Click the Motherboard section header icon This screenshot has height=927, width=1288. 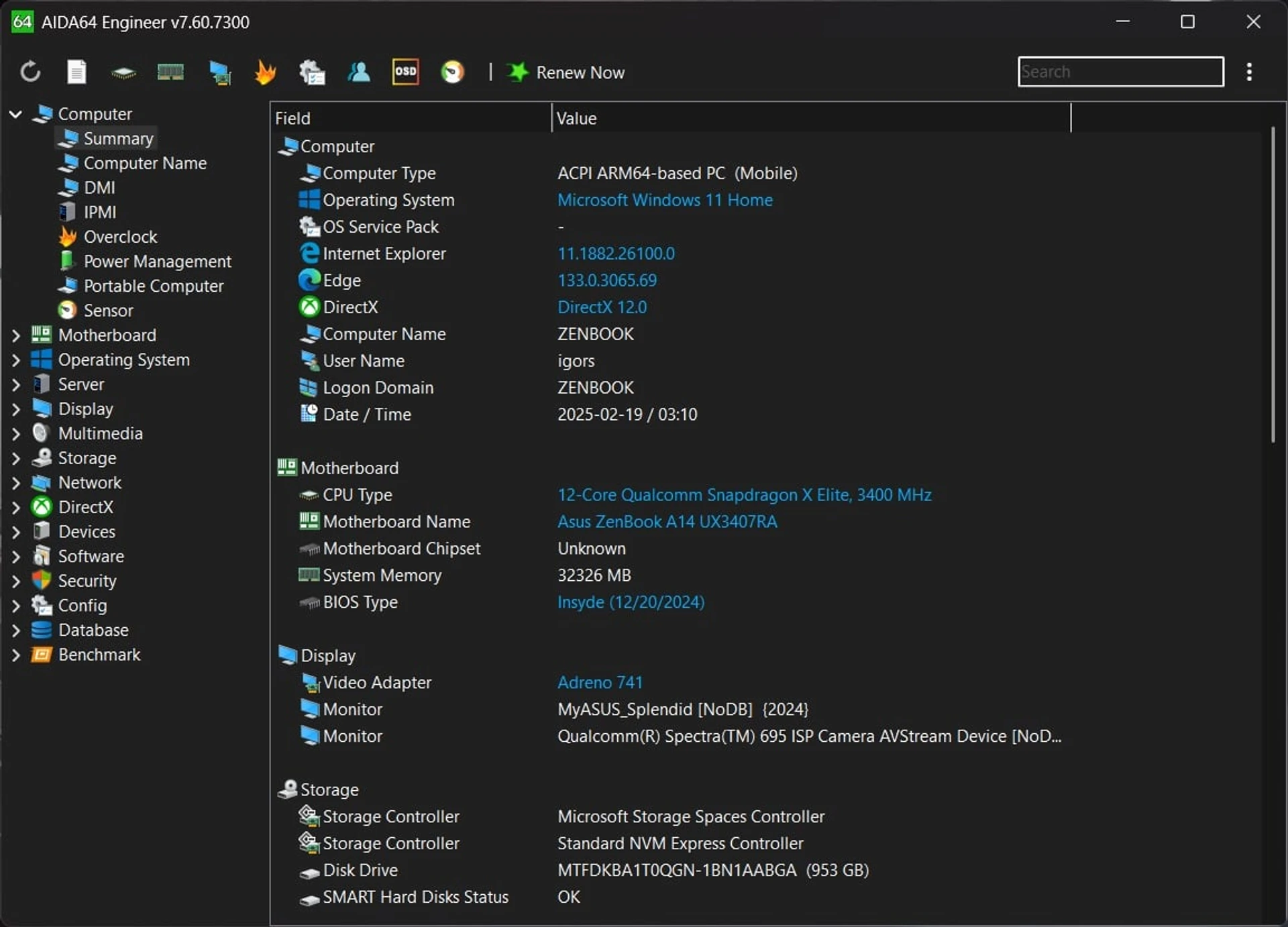pos(287,468)
